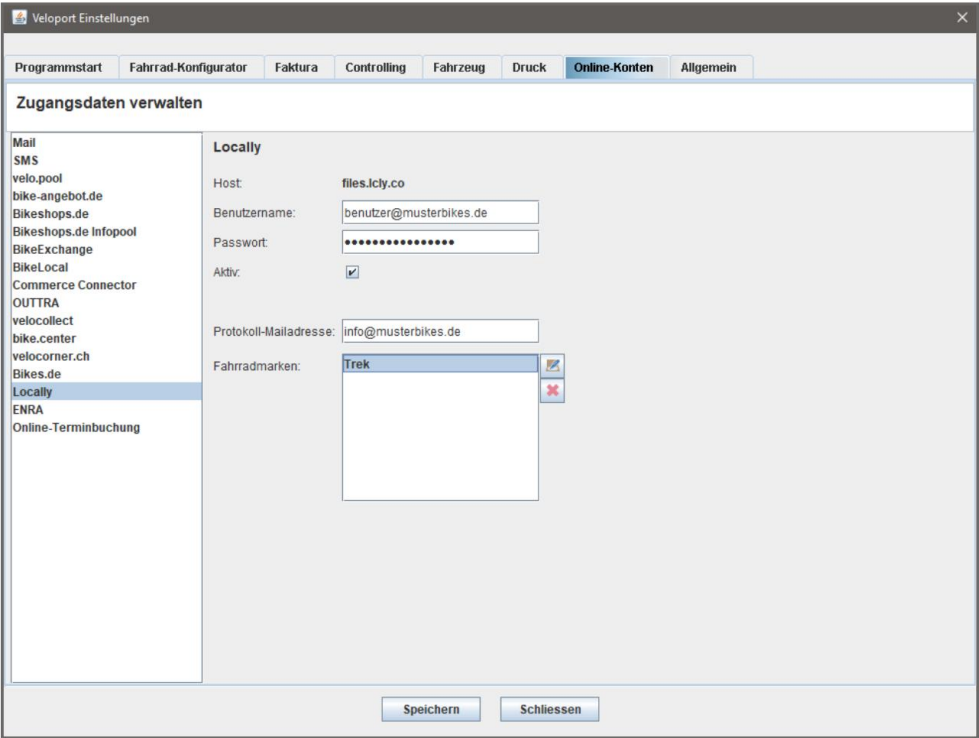Close the Veloport Einstellungen window
The width and height of the screenshot is (979, 738).
coord(962,17)
